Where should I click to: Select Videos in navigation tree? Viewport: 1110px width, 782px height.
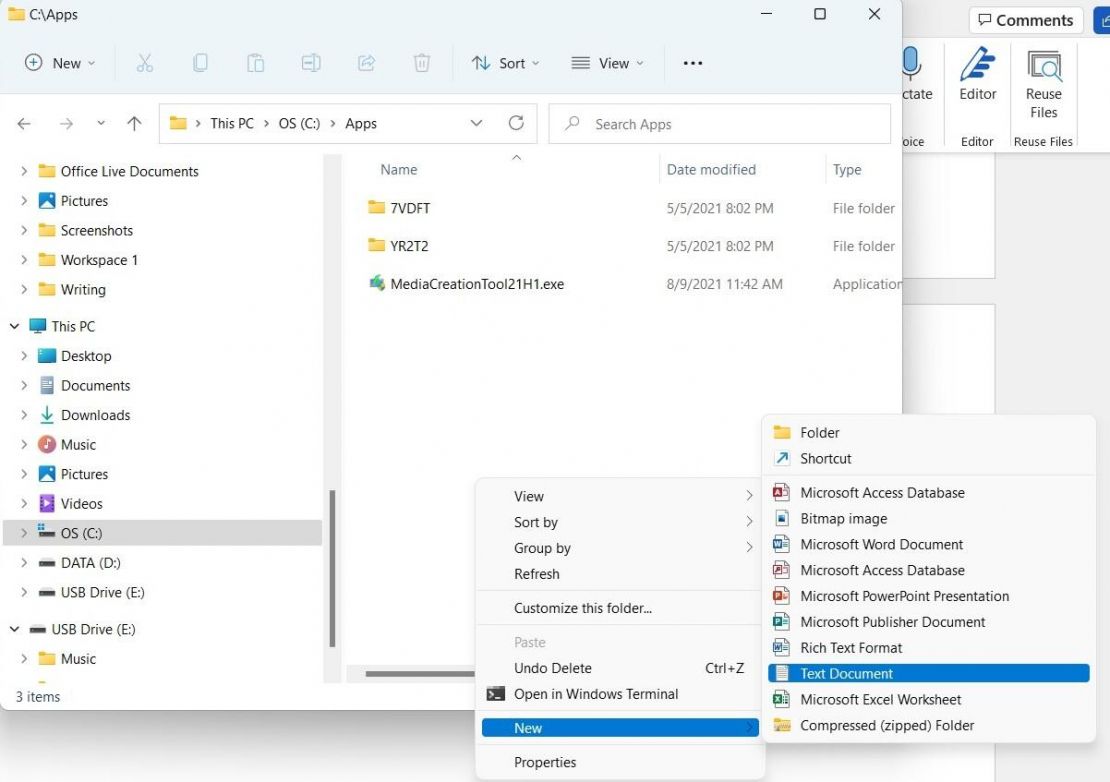[x=81, y=503]
